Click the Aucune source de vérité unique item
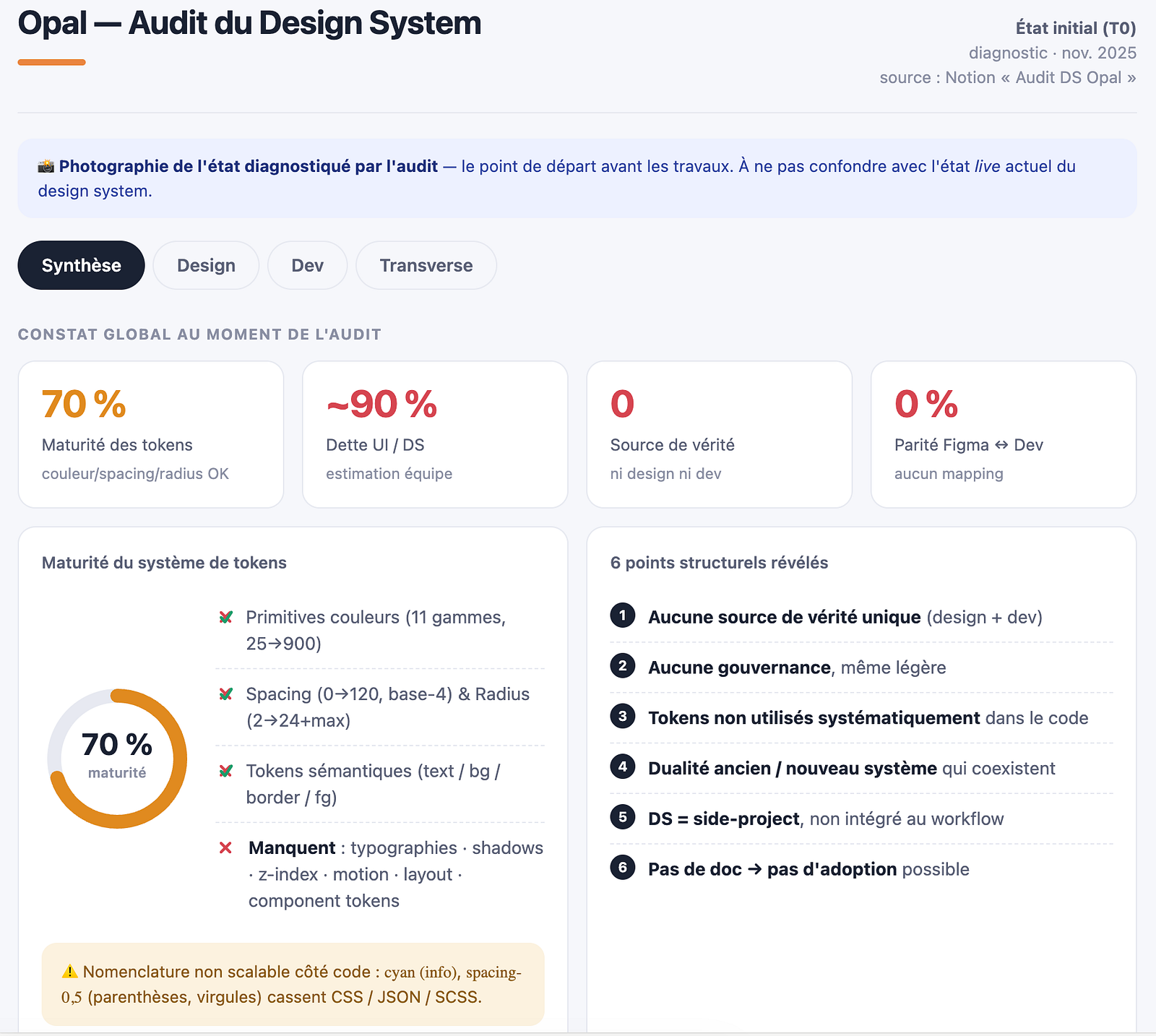 pyautogui.click(x=845, y=617)
